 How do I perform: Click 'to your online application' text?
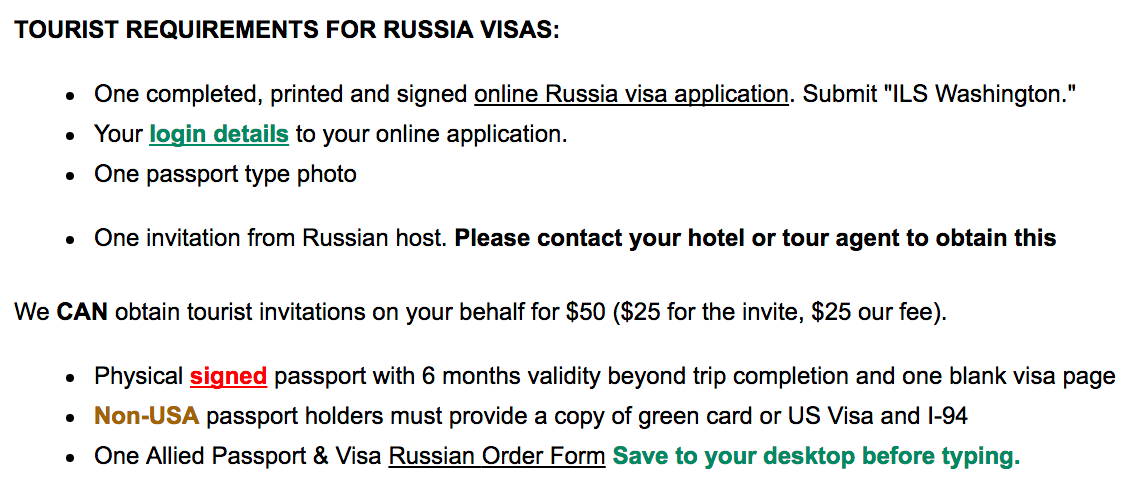point(431,135)
